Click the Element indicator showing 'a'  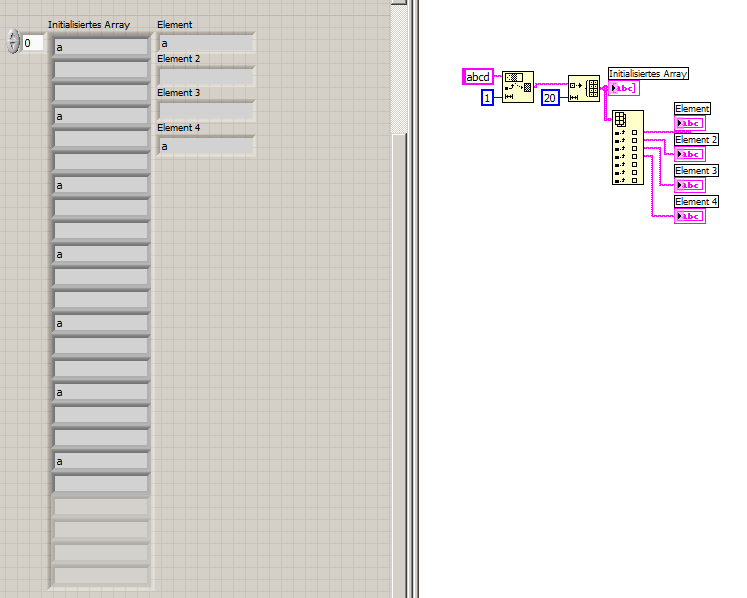[206, 43]
